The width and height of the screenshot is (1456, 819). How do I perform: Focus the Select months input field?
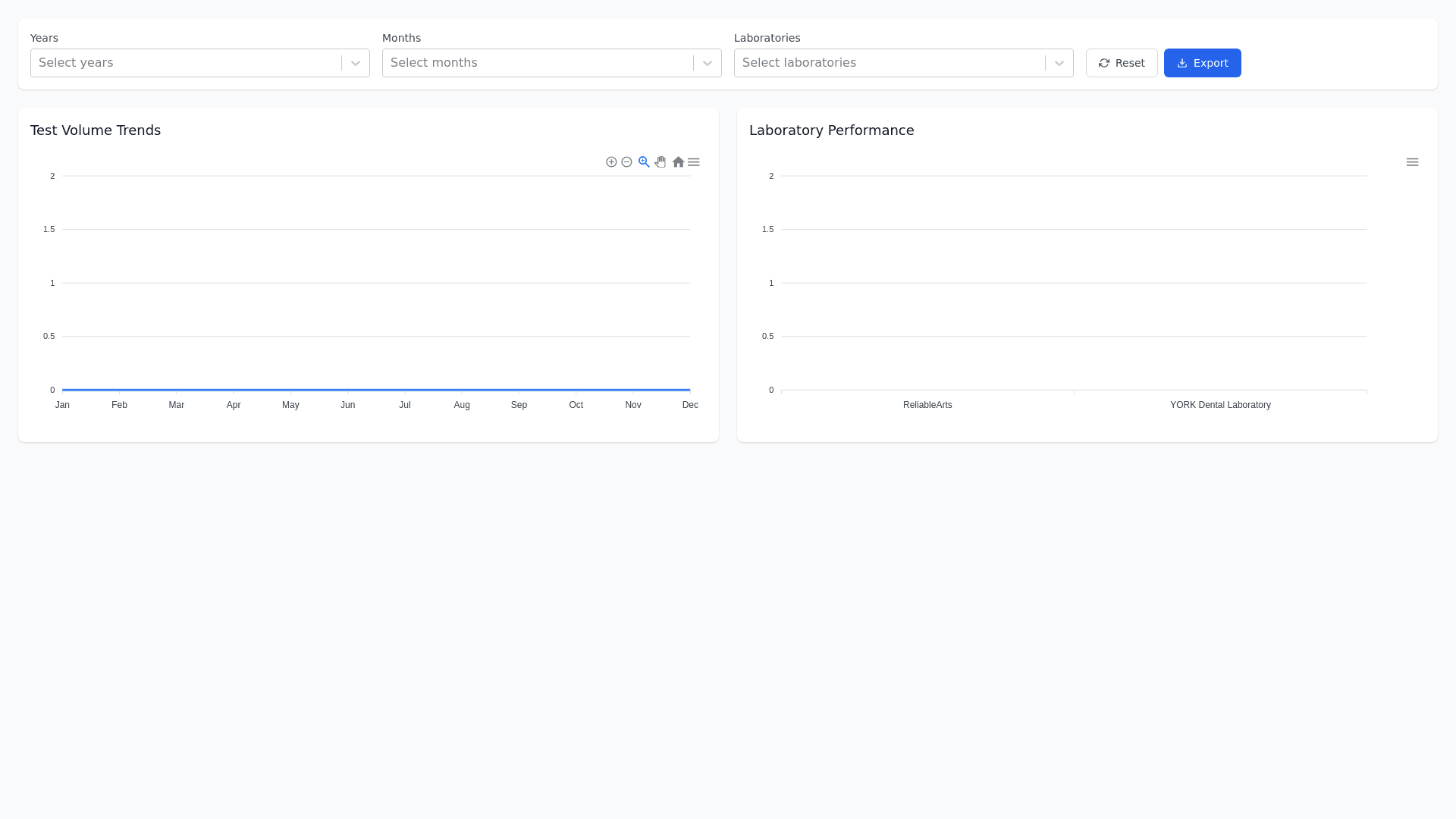538,63
